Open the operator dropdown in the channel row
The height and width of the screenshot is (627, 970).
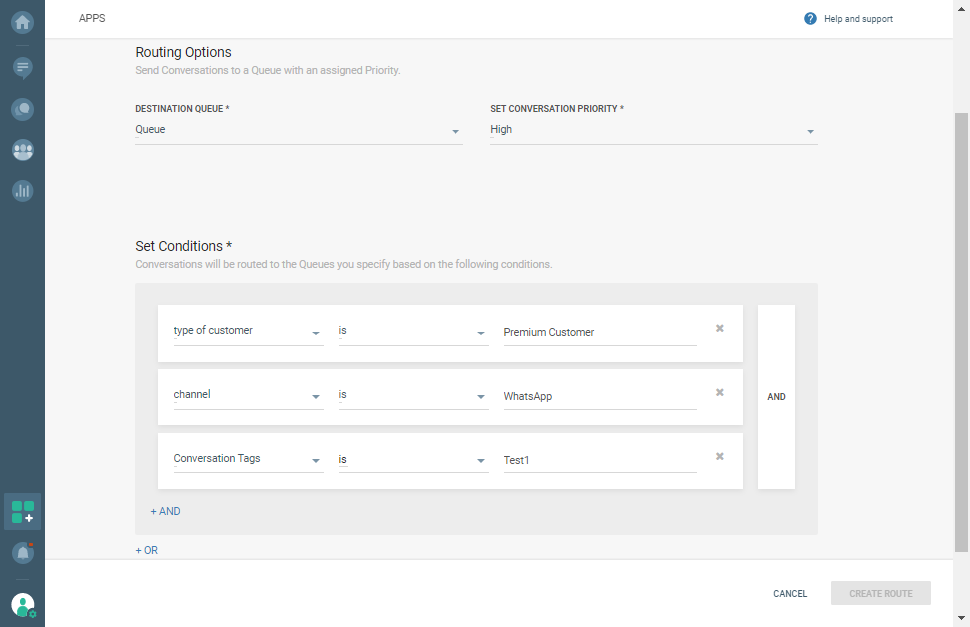[x=413, y=395]
